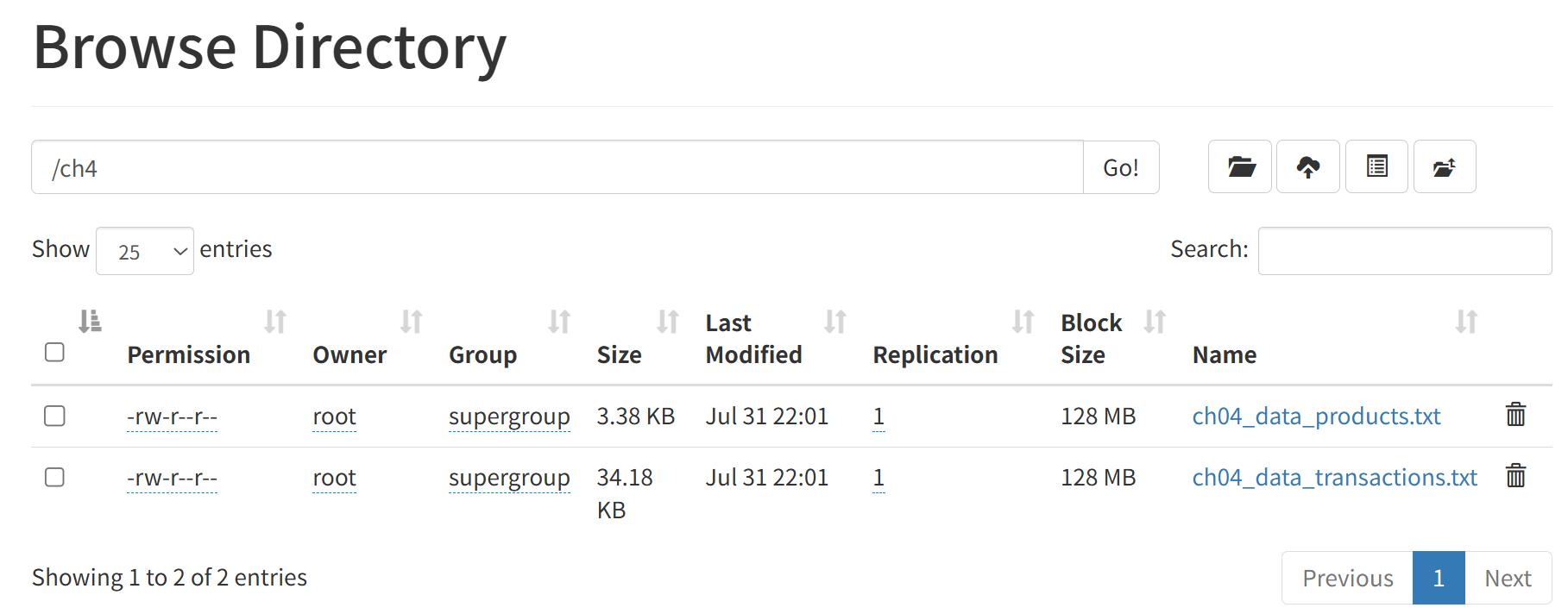The image size is (1568, 614).
Task: Open ch04_data_transactions.txt file link
Action: [1334, 478]
